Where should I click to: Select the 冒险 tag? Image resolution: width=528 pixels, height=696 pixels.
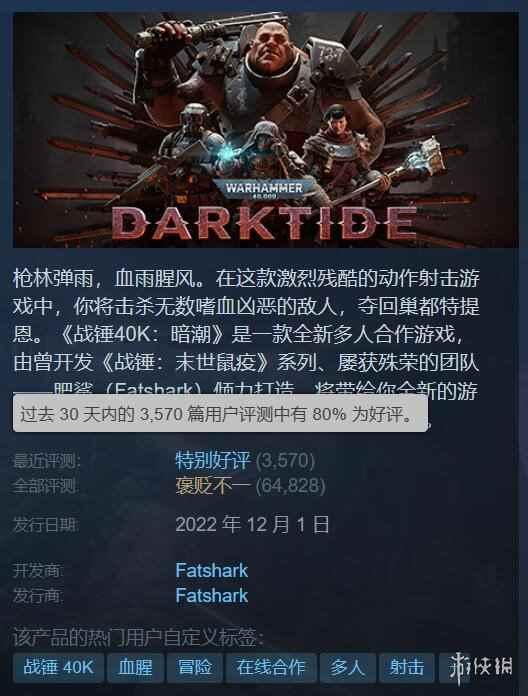tap(194, 667)
